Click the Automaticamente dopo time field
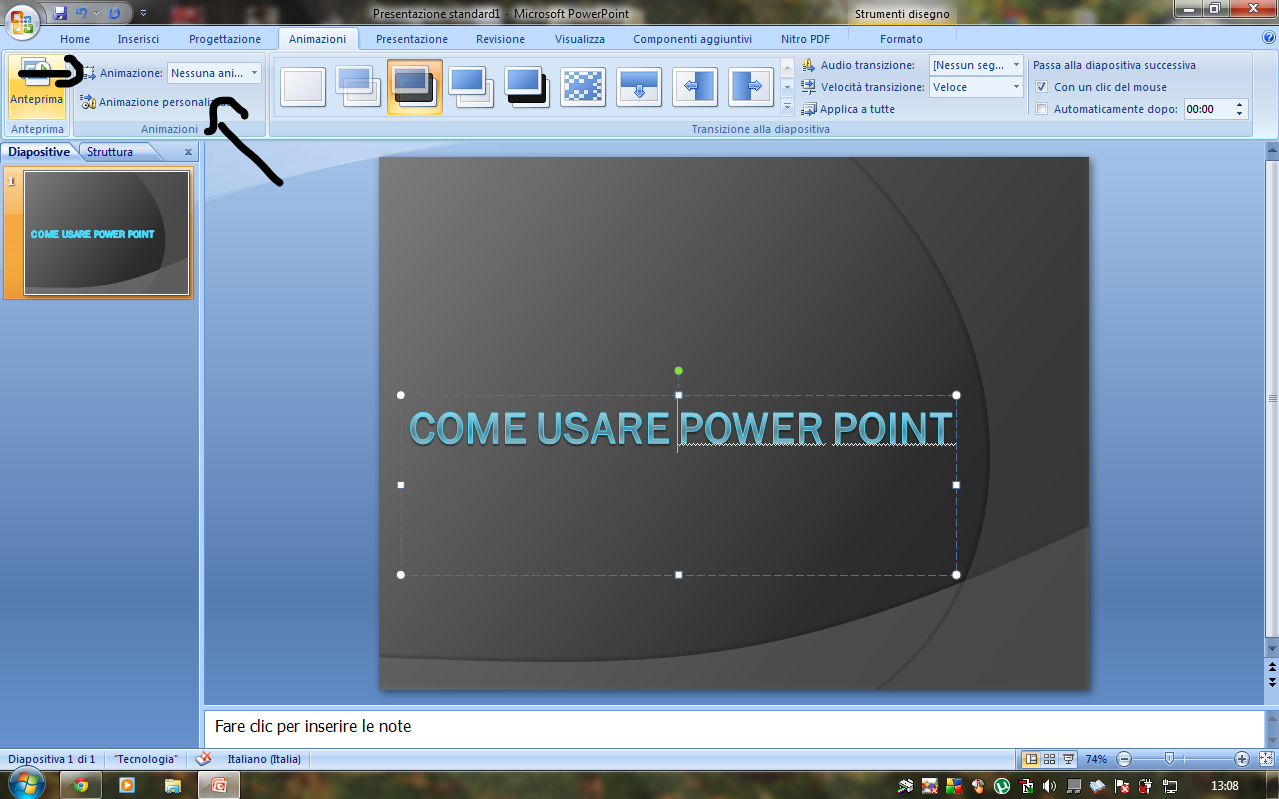Image resolution: width=1279 pixels, height=799 pixels. (1208, 109)
